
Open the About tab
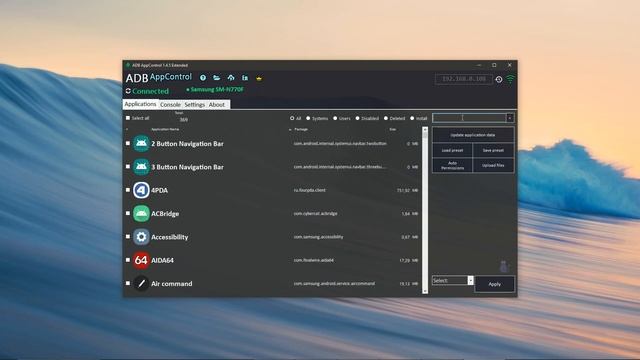click(217, 105)
